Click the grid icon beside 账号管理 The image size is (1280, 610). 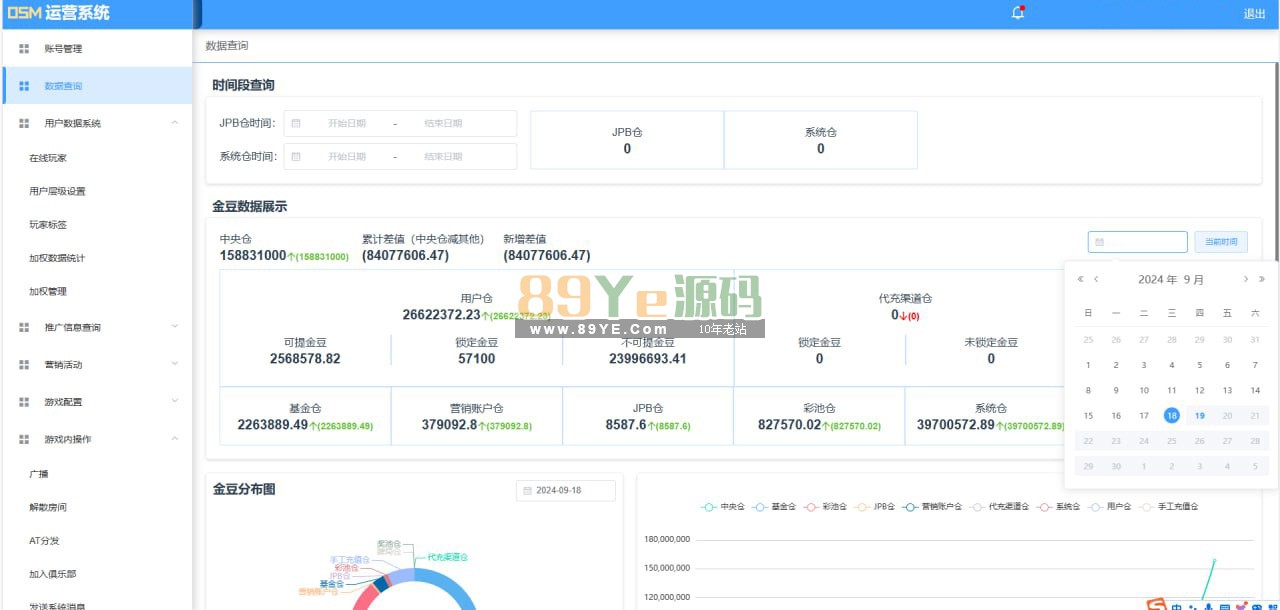[24, 48]
